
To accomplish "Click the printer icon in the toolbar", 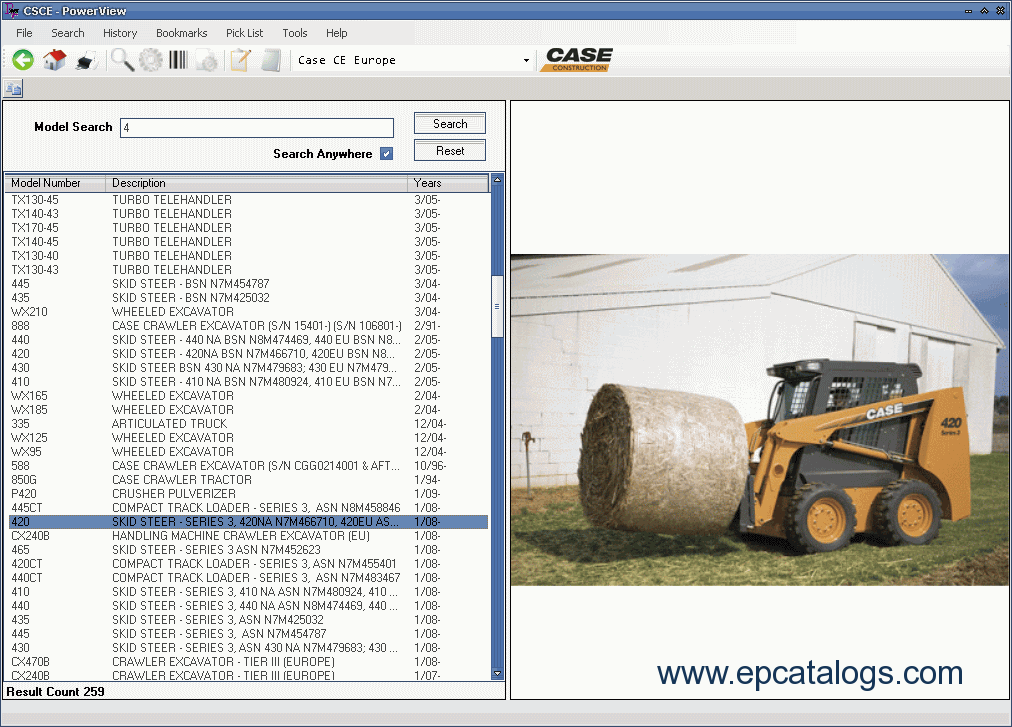I will pos(86,61).
